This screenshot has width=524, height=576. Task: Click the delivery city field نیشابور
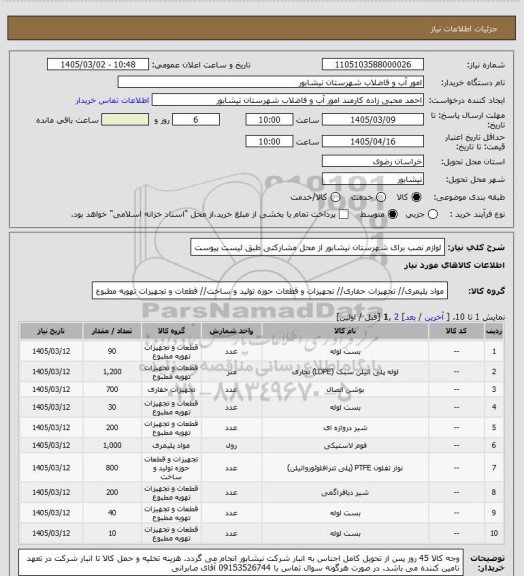(x=373, y=179)
